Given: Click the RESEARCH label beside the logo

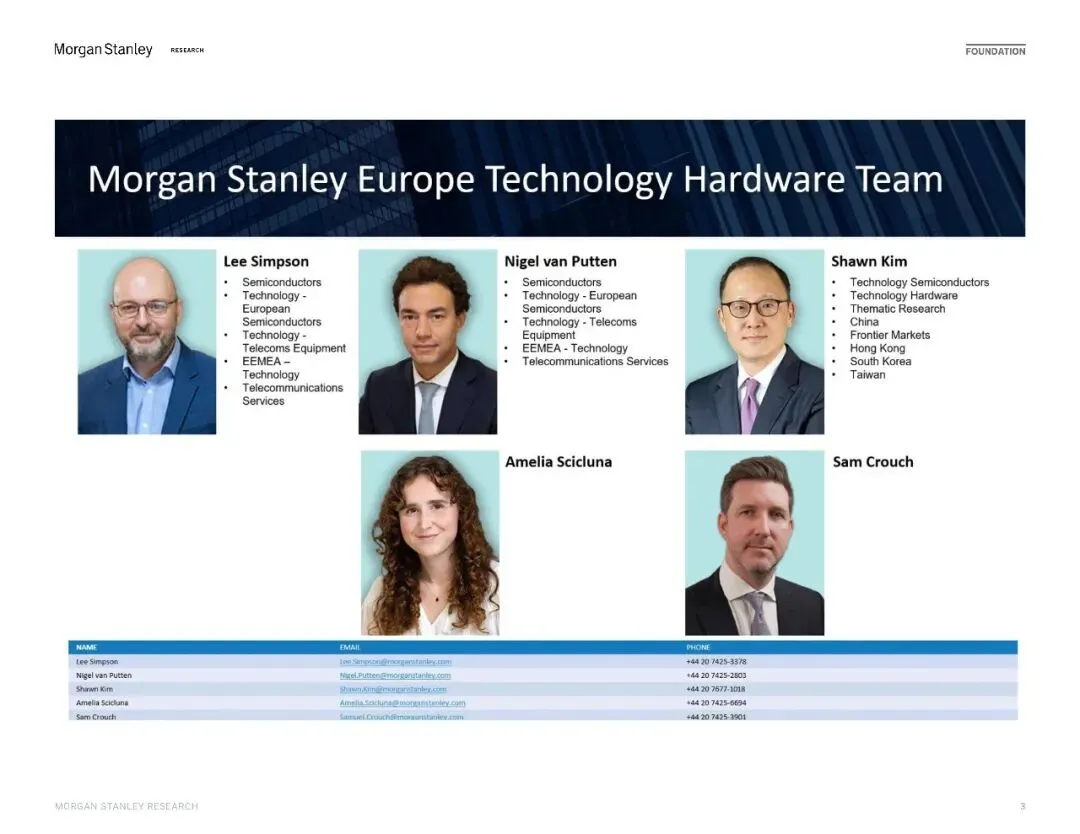Looking at the screenshot, I should tap(187, 50).
